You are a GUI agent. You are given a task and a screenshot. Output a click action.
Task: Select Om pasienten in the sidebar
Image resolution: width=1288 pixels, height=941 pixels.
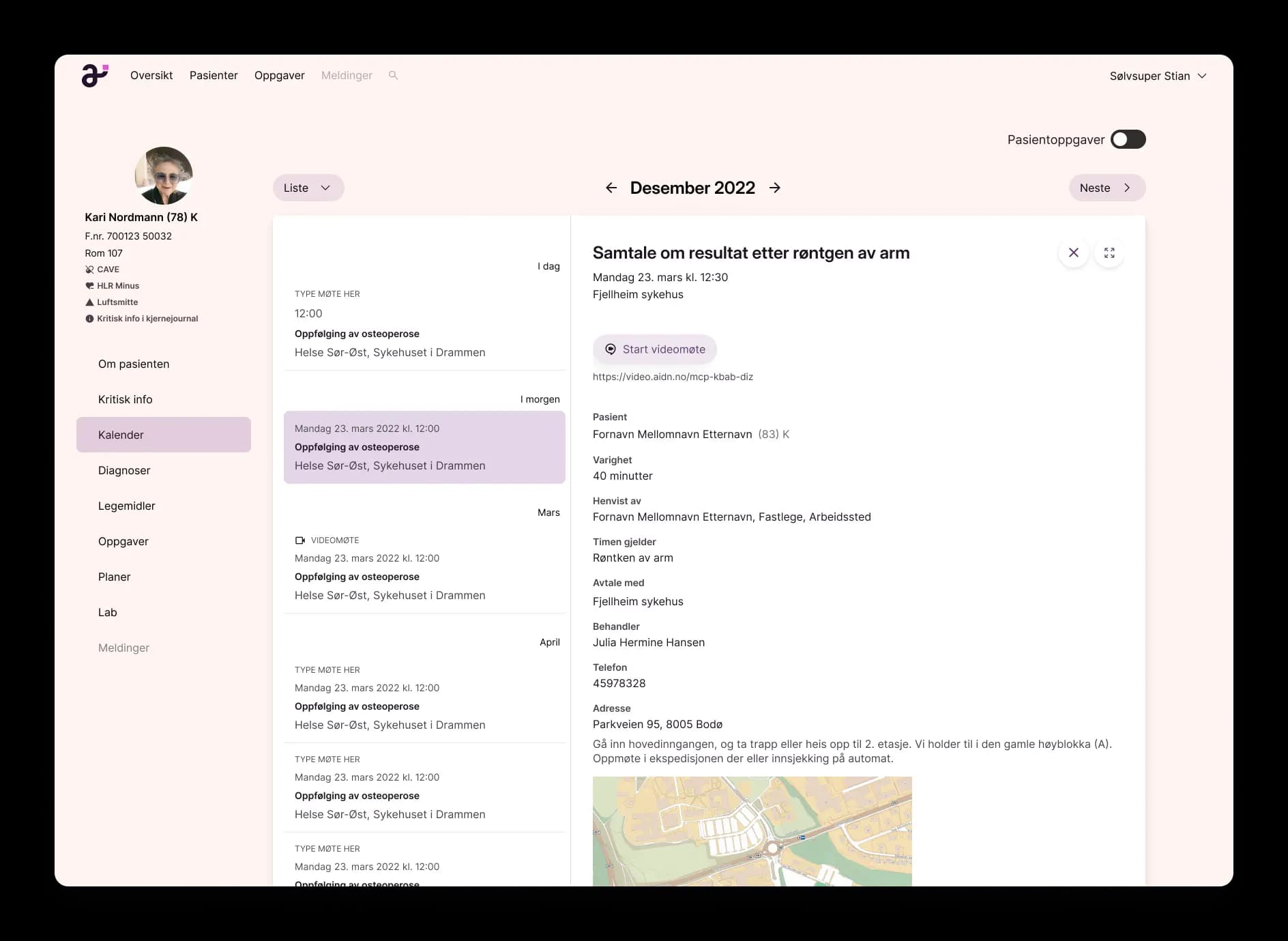click(164, 364)
